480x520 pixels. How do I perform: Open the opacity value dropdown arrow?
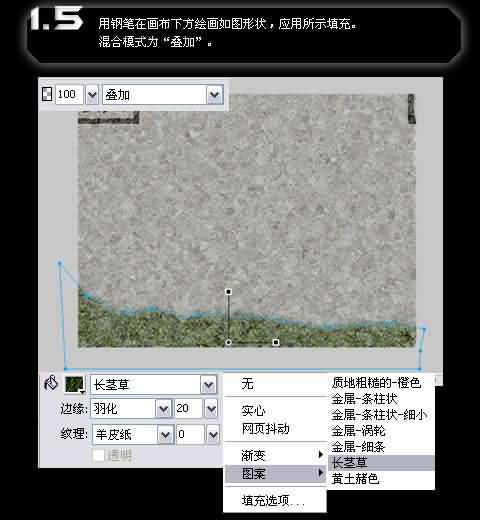[92, 94]
